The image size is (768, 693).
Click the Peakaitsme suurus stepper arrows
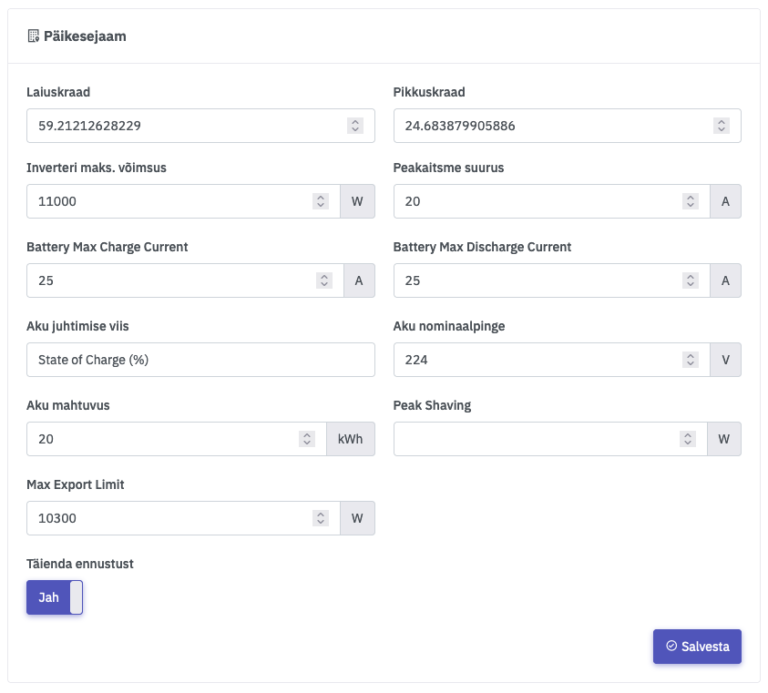pos(690,201)
